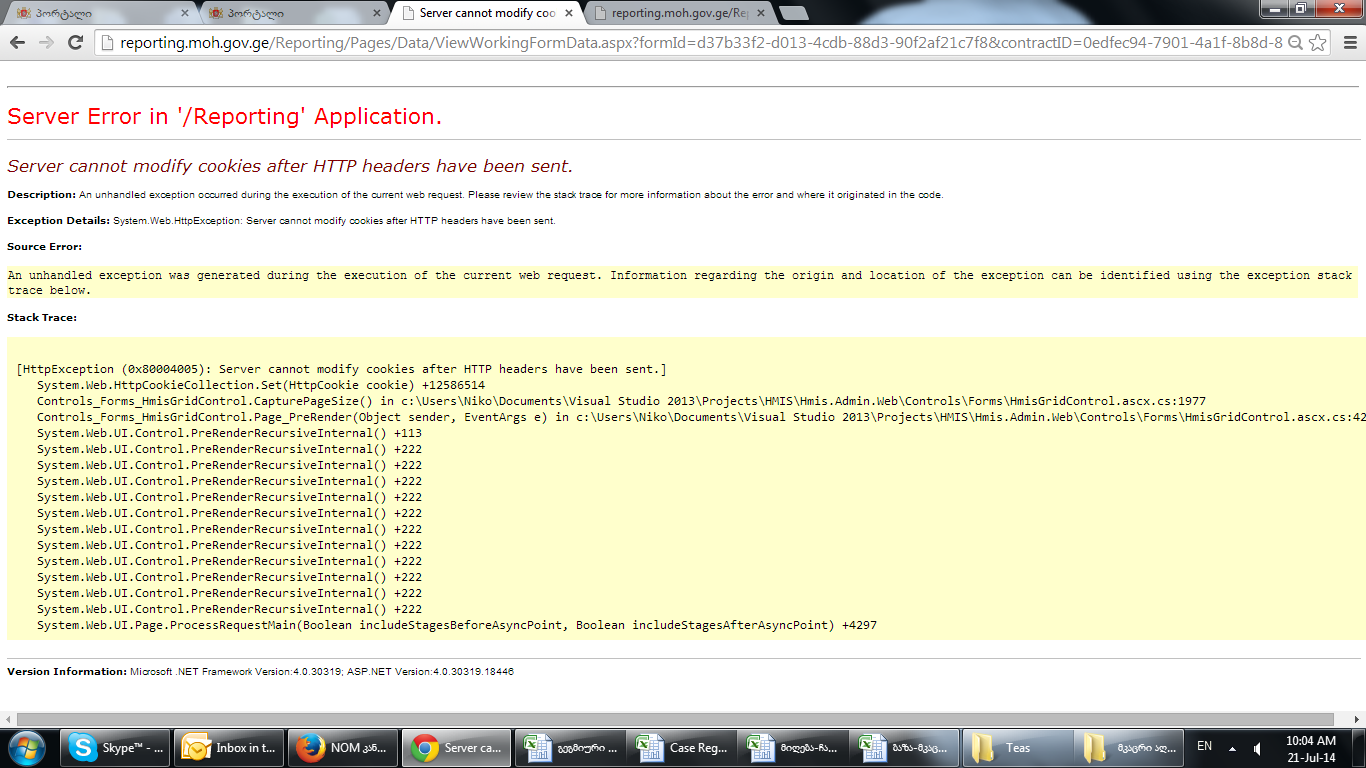Open the Windows Start menu
Screen dimensions: 1366x768
pyautogui.click(x=27, y=748)
